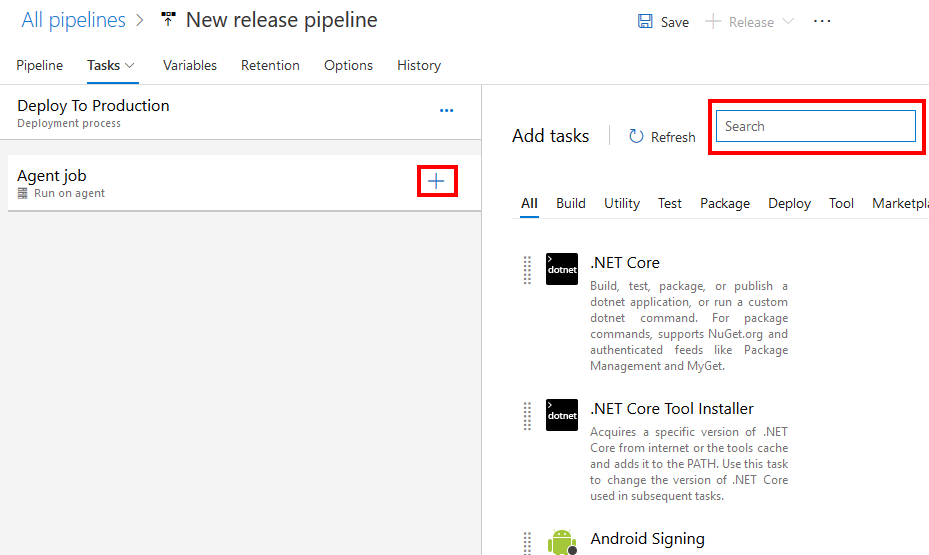Click the Deployment process subtitle
This screenshot has width=929, height=555.
click(69, 123)
